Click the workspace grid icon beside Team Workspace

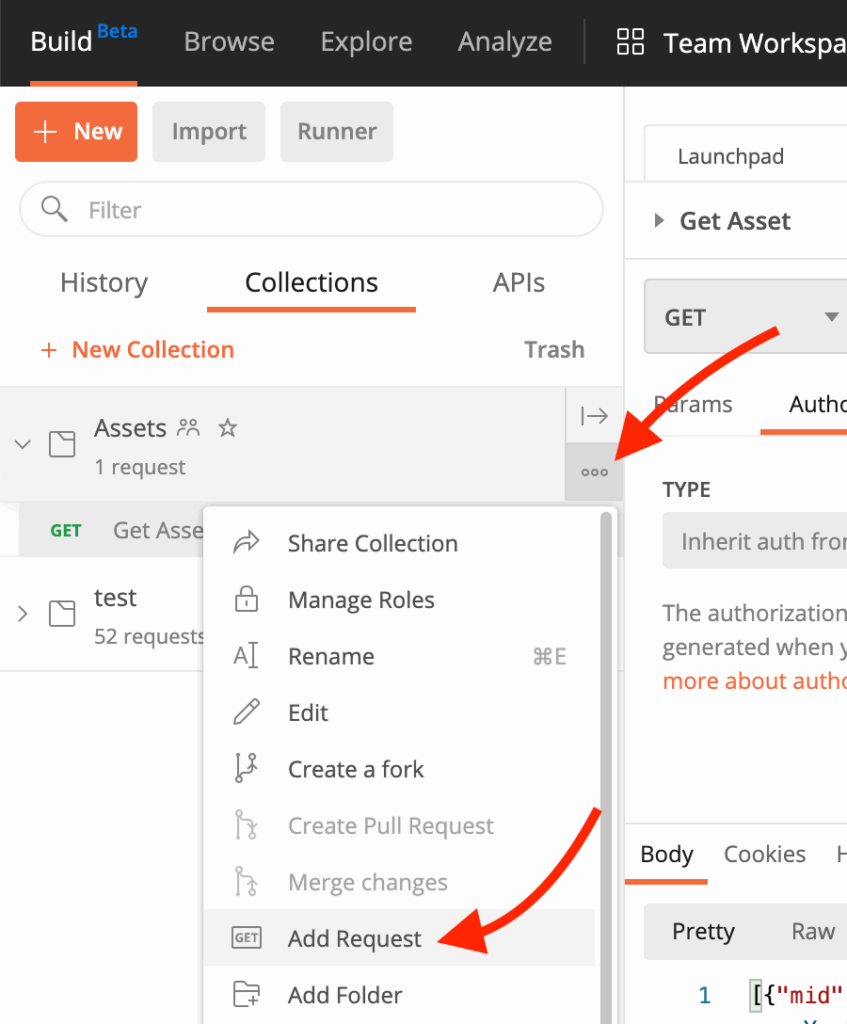coord(629,42)
